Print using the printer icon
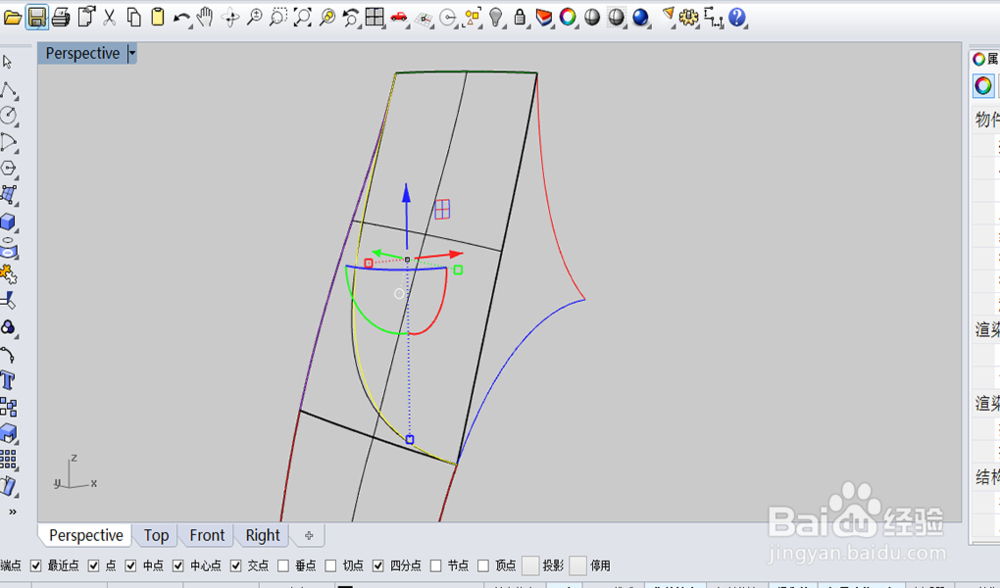1000x588 pixels. pos(61,17)
